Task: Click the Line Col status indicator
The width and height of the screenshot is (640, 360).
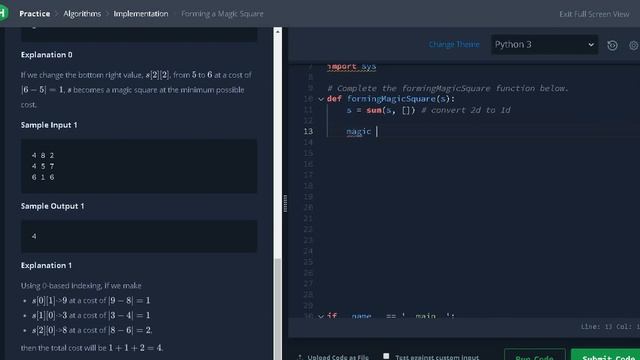Action: coord(610,327)
